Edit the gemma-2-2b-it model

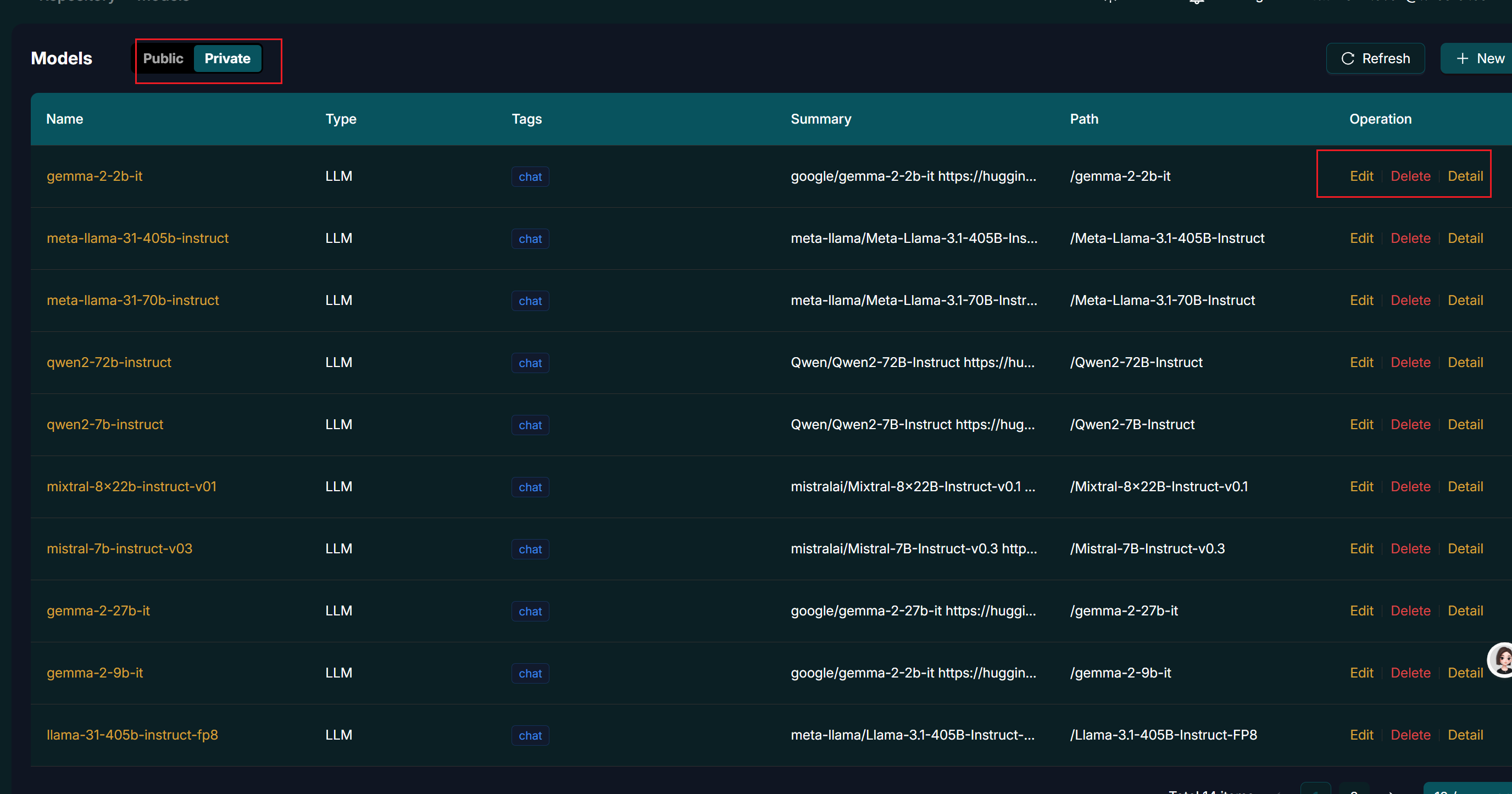pyautogui.click(x=1361, y=176)
